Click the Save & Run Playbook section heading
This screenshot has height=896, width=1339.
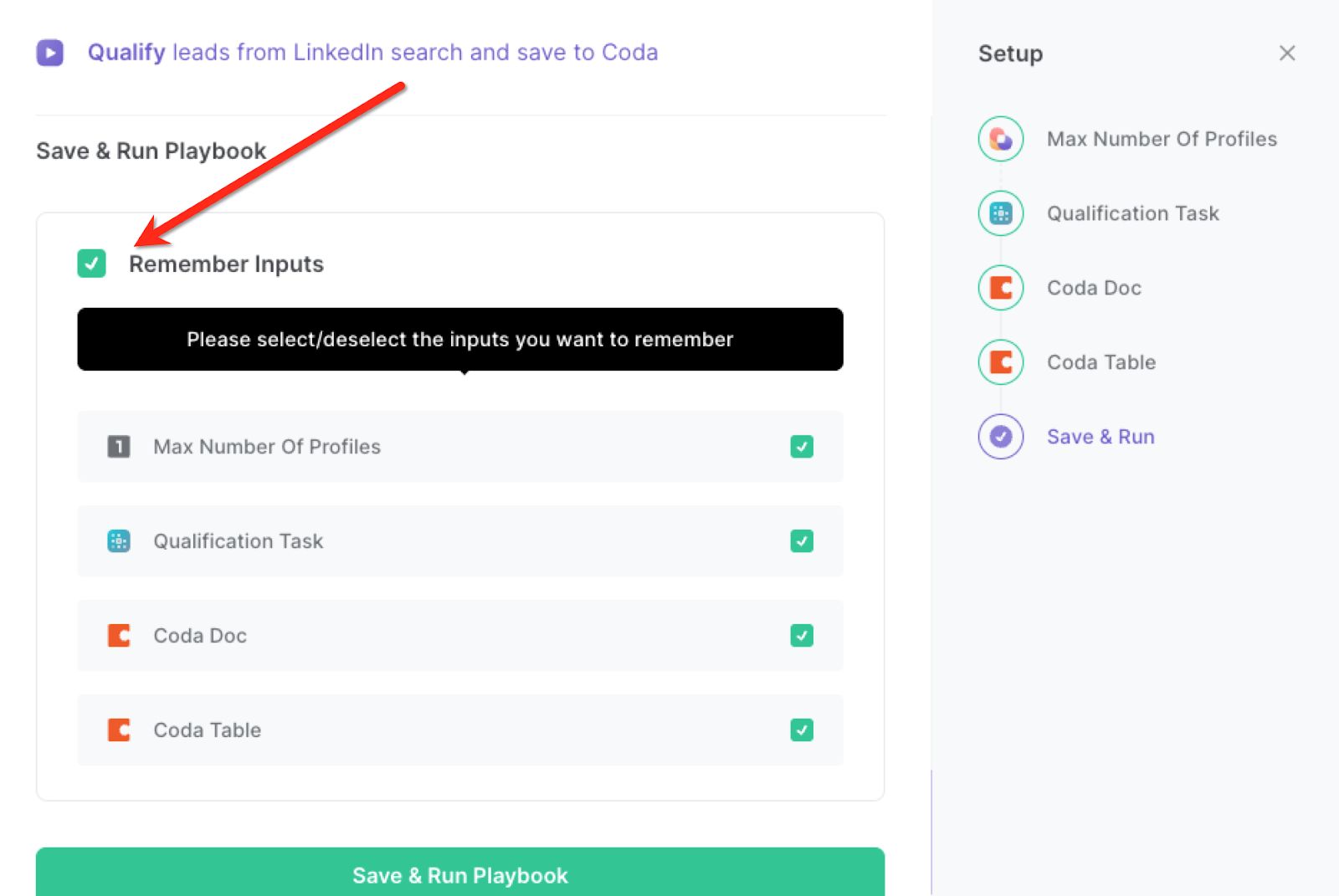pyautogui.click(x=151, y=151)
